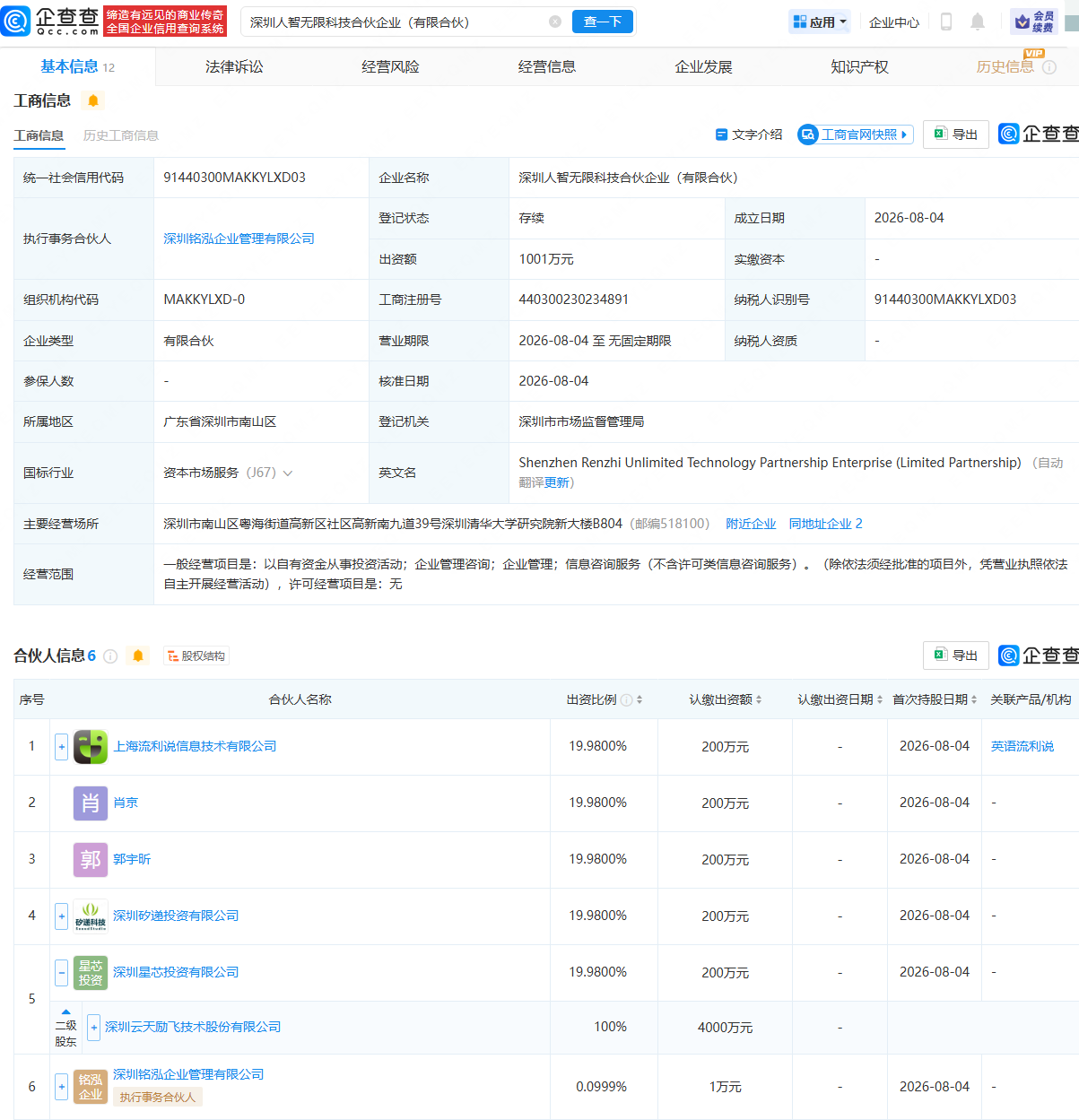The width and height of the screenshot is (1079, 1120).
Task: Expand 深圳云天励飞技术股份有限公司 shareholders
Action: [93, 1027]
